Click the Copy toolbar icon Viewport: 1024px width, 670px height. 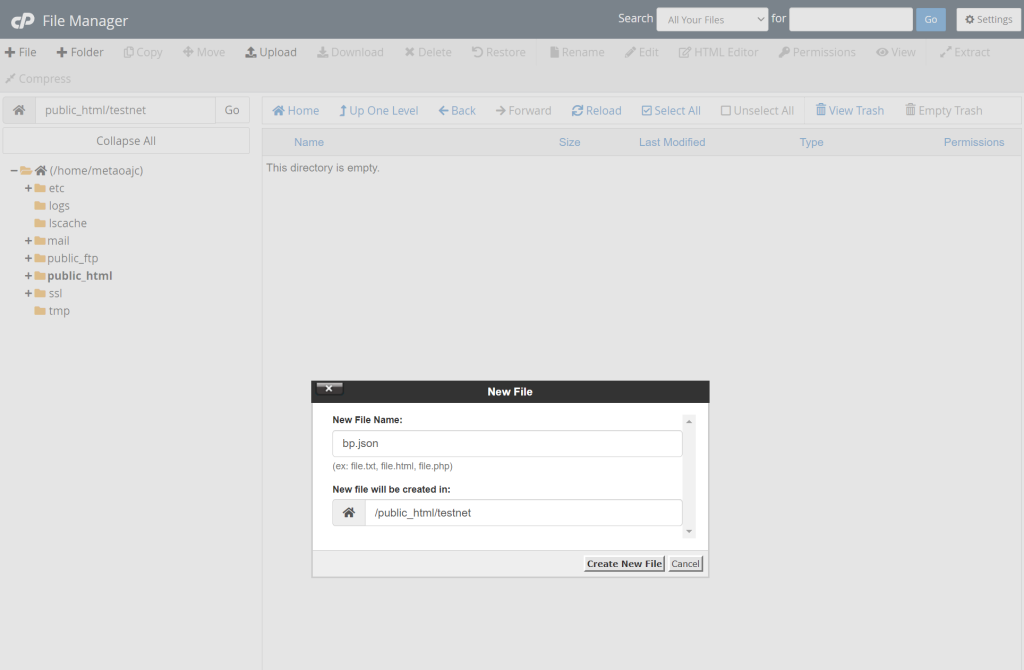[142, 52]
